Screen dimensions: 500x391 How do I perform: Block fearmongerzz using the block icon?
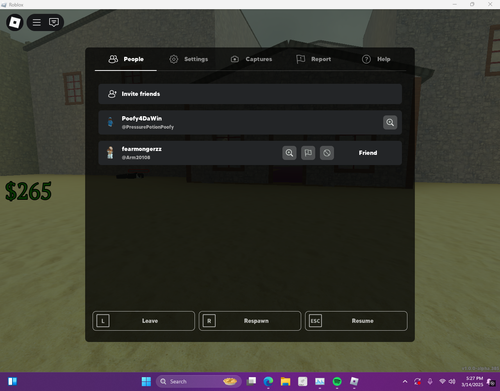(327, 153)
